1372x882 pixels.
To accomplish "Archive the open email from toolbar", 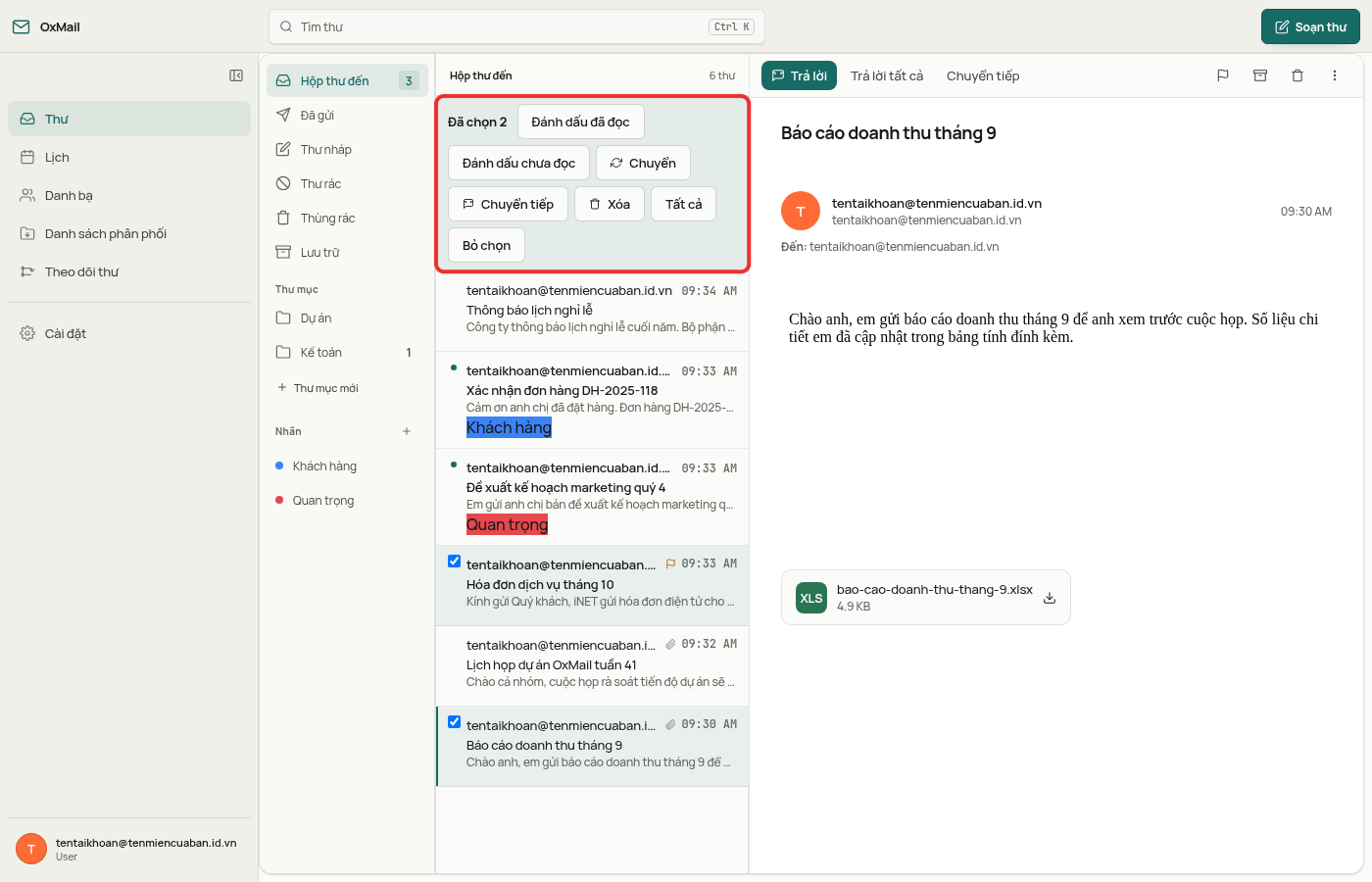I will (x=1260, y=75).
